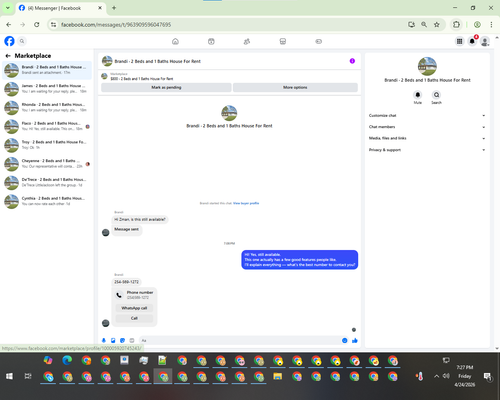Click the Facebook logo
The height and width of the screenshot is (400, 500).
[x=9, y=41]
